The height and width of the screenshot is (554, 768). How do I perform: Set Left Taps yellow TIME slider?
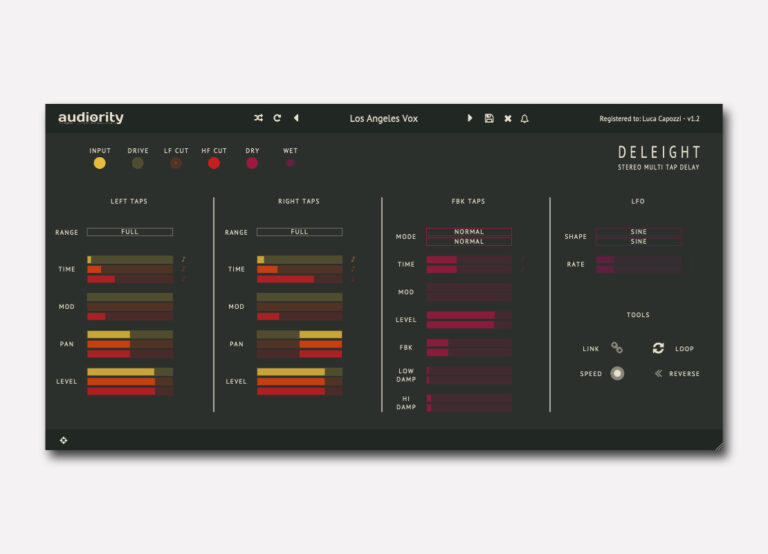(130, 260)
